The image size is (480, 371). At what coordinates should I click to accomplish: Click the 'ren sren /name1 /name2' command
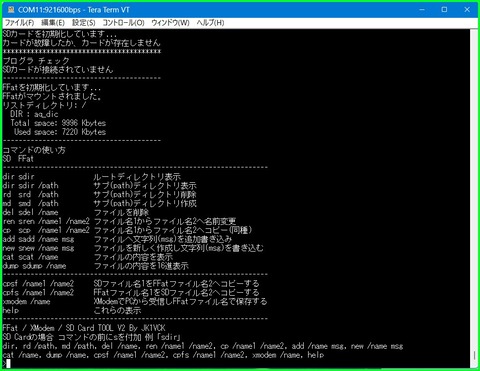46,221
